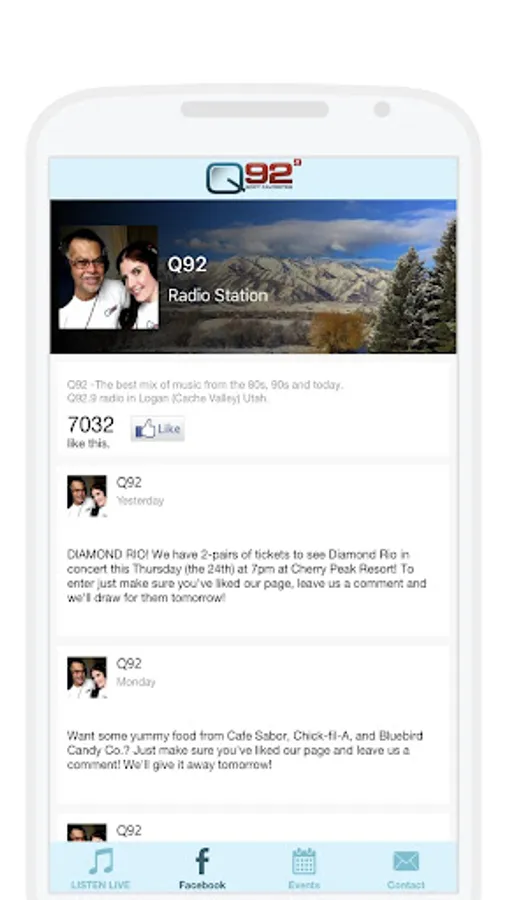
Task: Select the Events tab label
Action: (303, 885)
